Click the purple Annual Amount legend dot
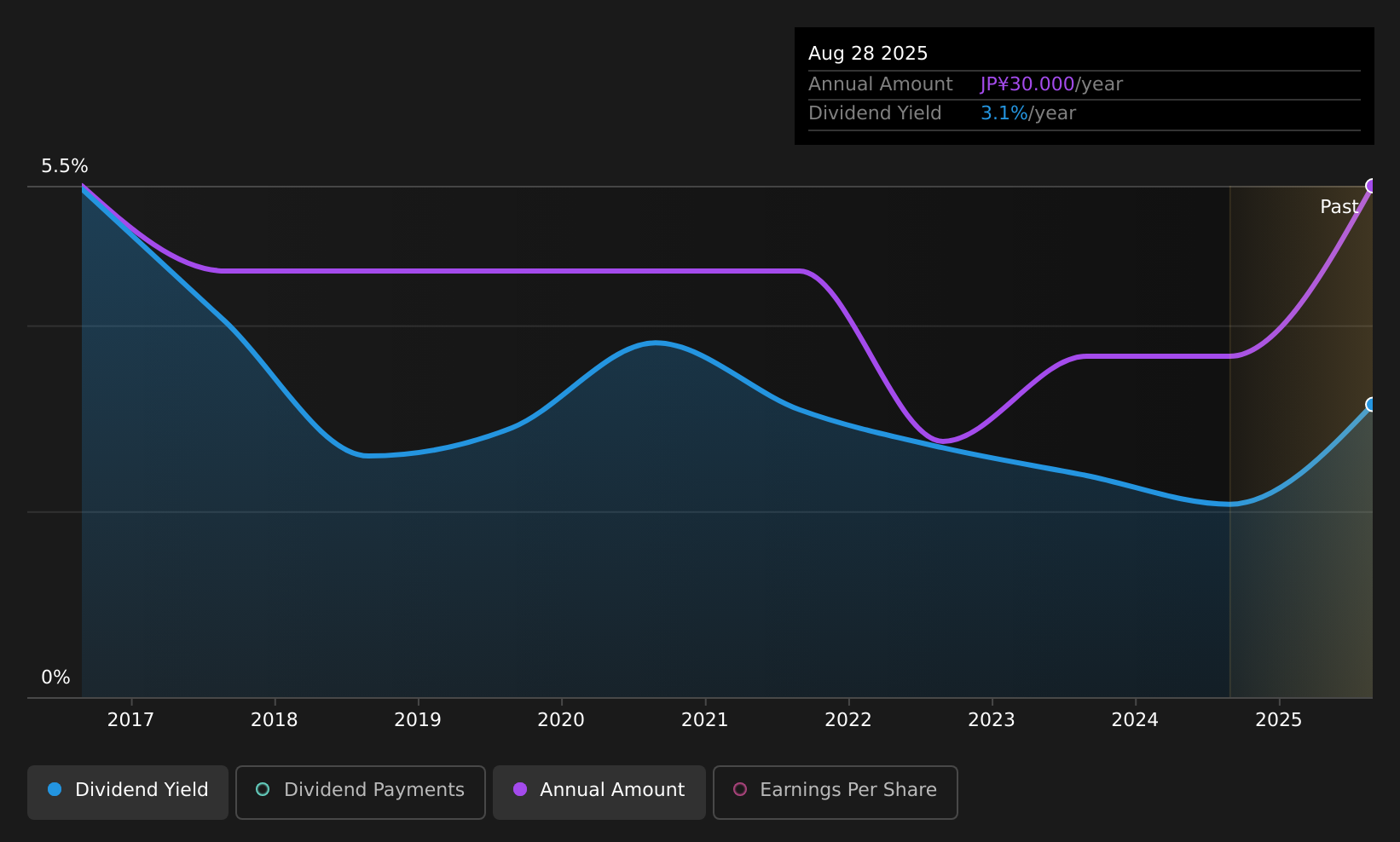The width and height of the screenshot is (1400, 842). point(520,789)
